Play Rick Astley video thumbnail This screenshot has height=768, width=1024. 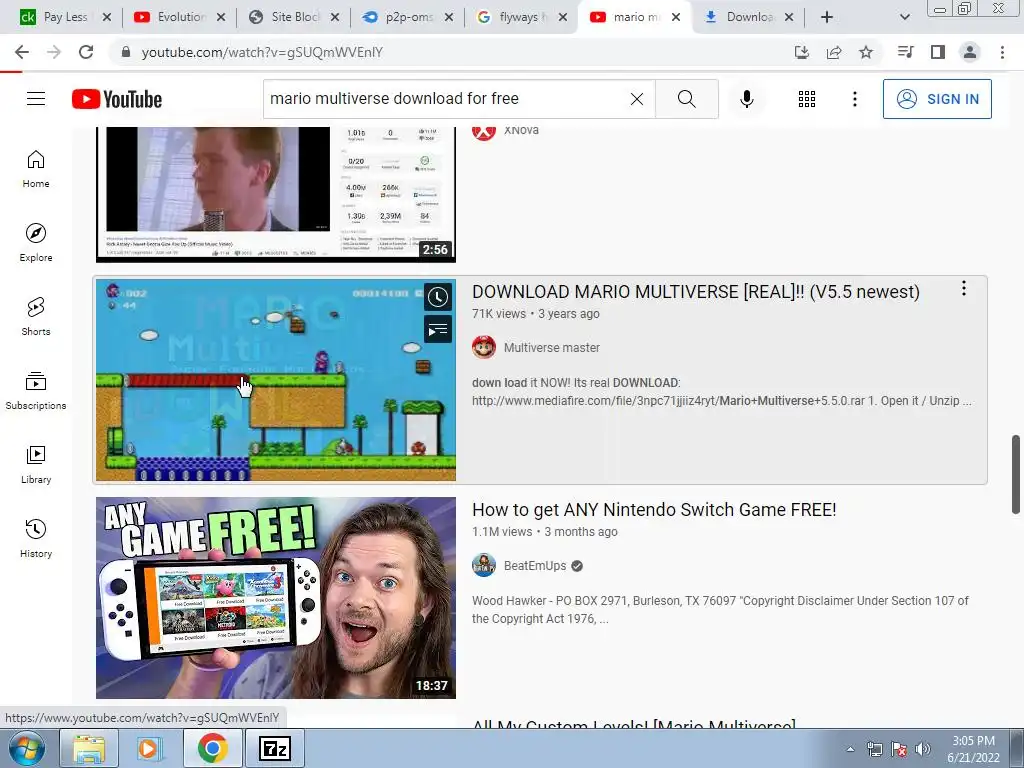click(276, 194)
